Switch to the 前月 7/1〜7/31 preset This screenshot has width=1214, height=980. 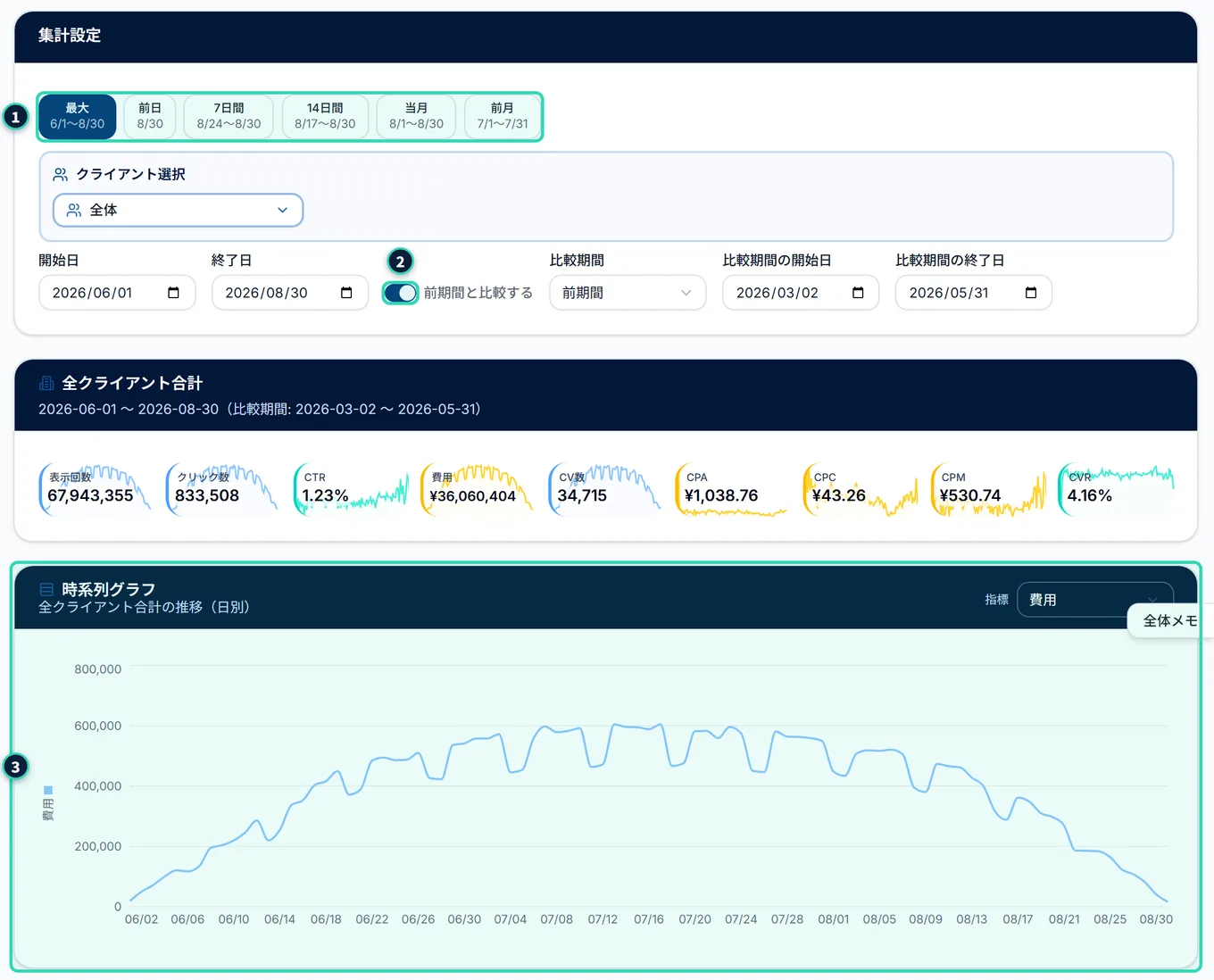(503, 116)
